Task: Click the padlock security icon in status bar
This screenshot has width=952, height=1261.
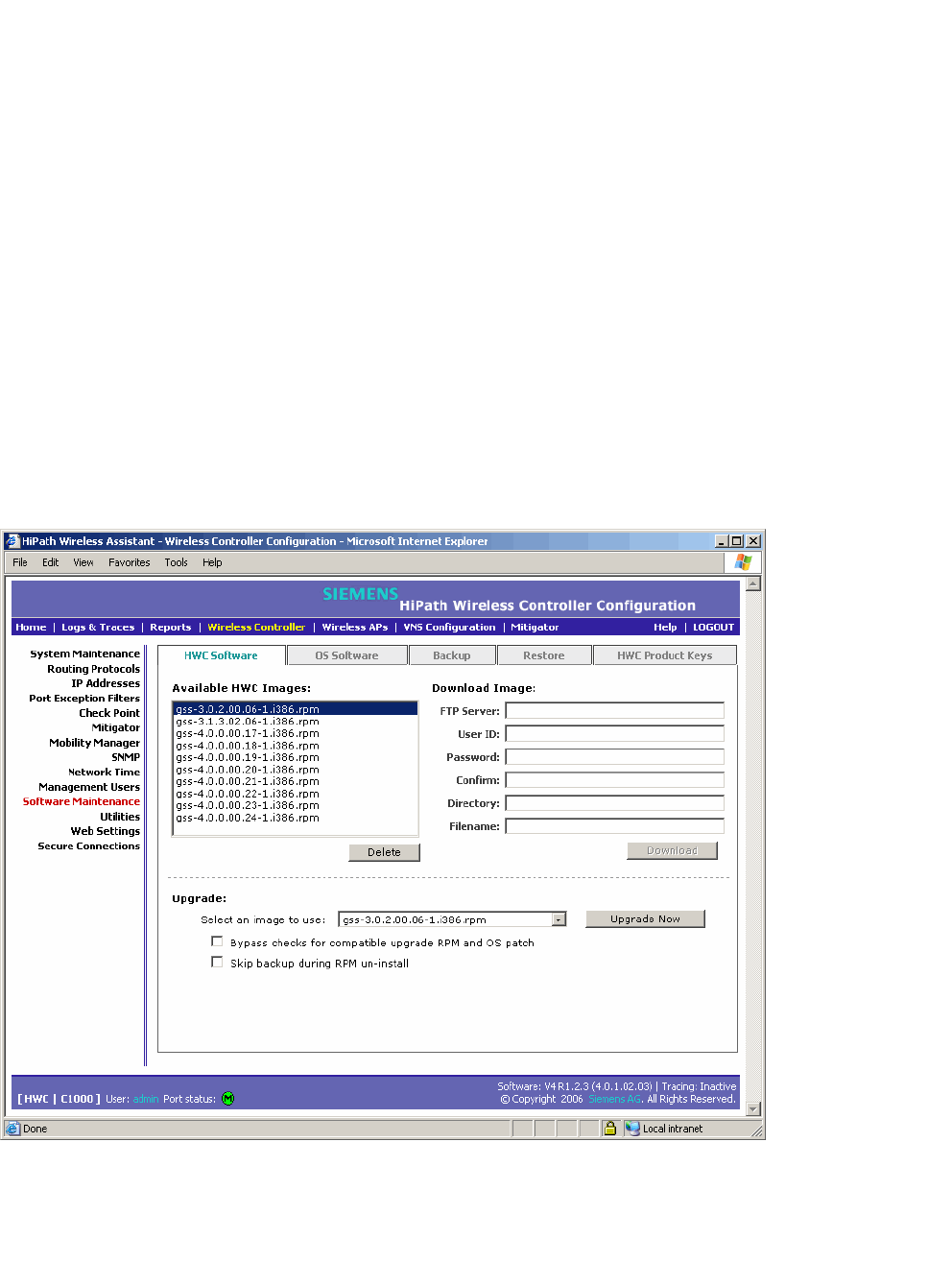Action: point(609,1129)
